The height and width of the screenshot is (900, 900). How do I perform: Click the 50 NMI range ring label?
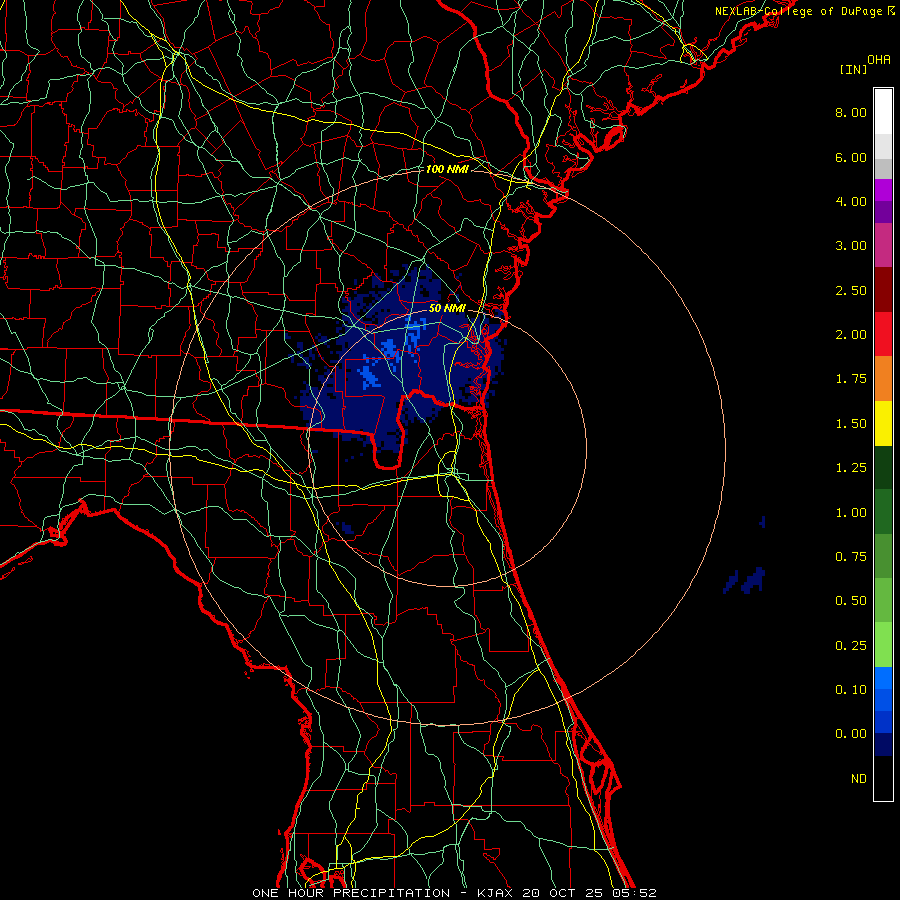pyautogui.click(x=447, y=308)
